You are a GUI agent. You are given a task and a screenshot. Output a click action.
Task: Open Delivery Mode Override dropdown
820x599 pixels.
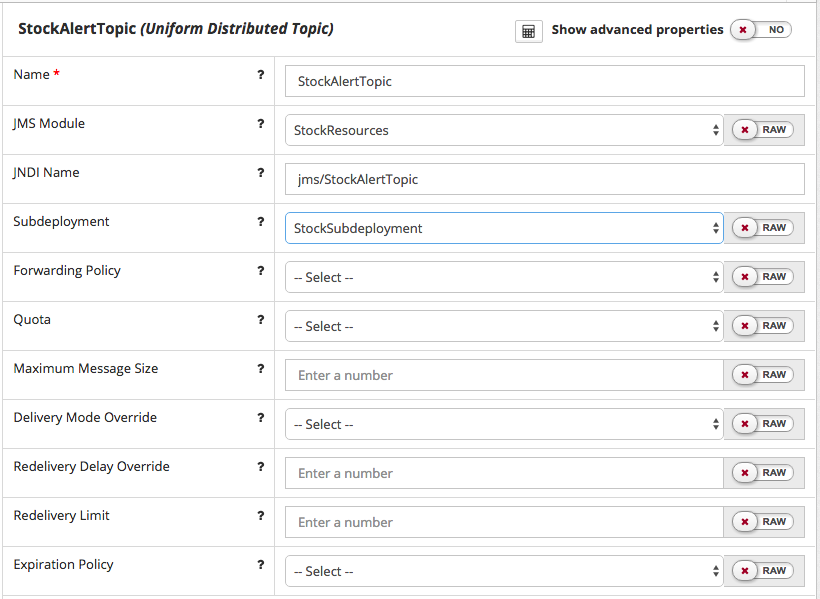pyautogui.click(x=503, y=424)
